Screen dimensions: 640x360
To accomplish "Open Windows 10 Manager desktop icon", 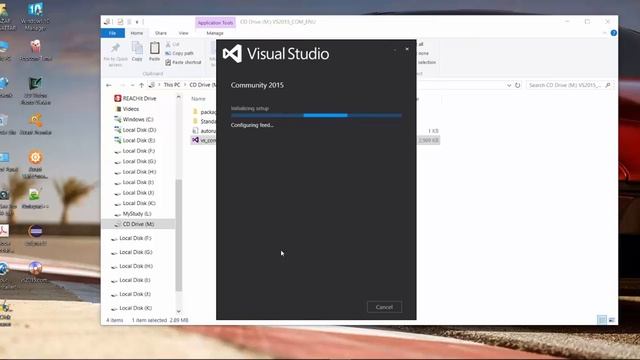I will [x=35, y=16].
